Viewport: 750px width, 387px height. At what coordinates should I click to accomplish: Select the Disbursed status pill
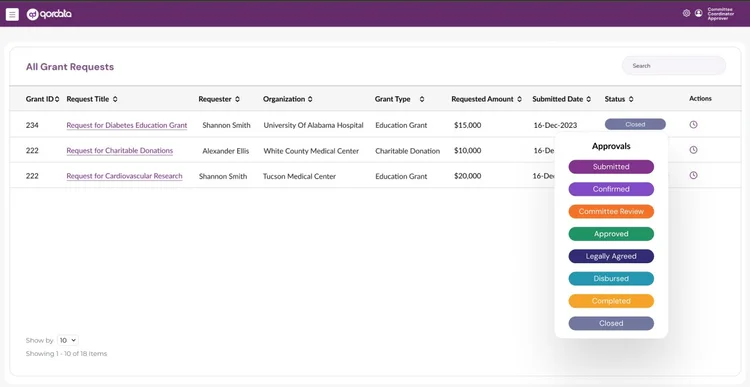point(611,278)
